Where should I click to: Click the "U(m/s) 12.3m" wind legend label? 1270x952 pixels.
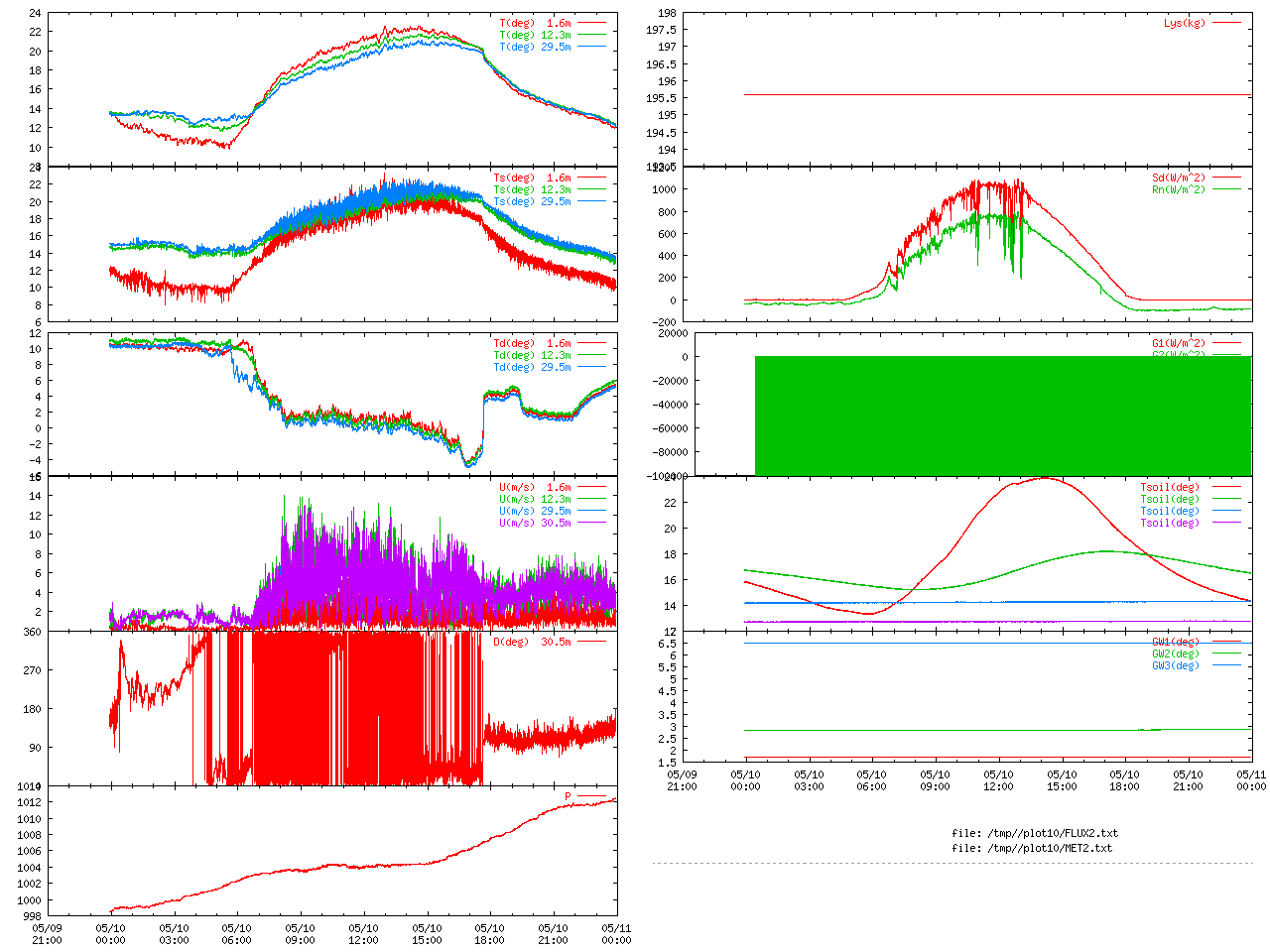(x=536, y=500)
